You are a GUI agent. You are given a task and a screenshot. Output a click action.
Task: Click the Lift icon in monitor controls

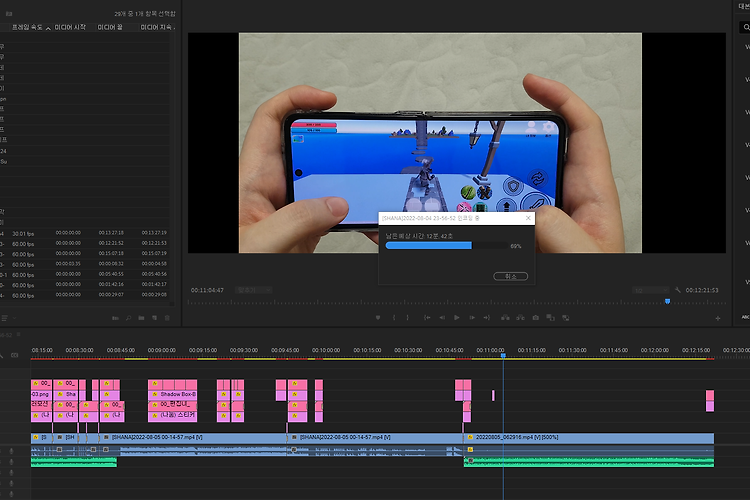505,318
